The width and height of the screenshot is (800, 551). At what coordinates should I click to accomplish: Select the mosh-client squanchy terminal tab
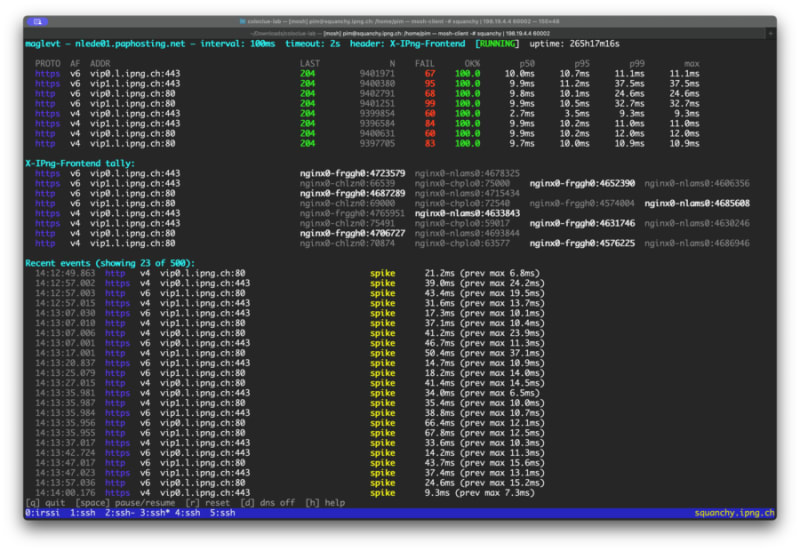coord(437,33)
